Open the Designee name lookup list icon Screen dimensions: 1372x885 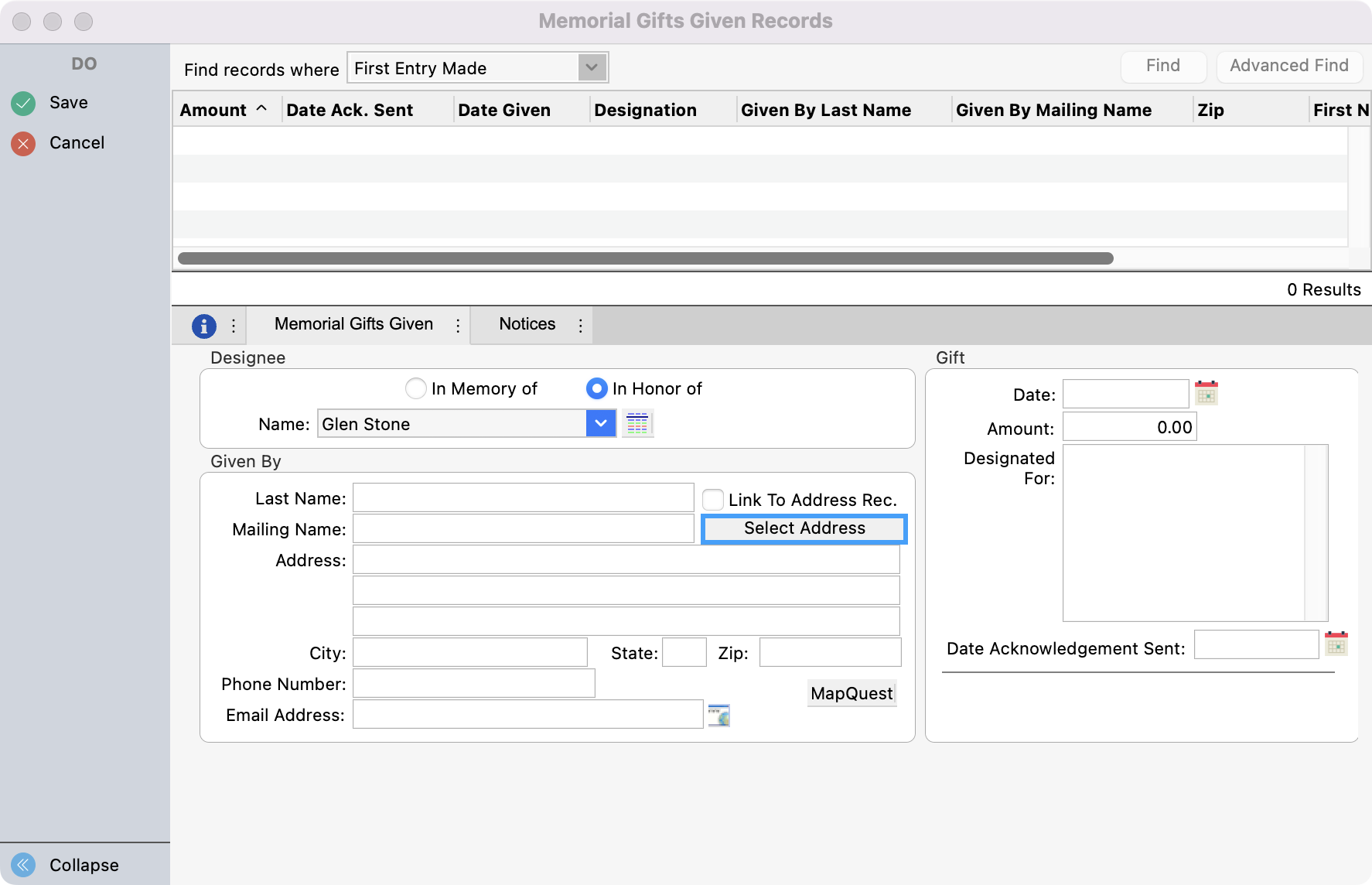[637, 424]
